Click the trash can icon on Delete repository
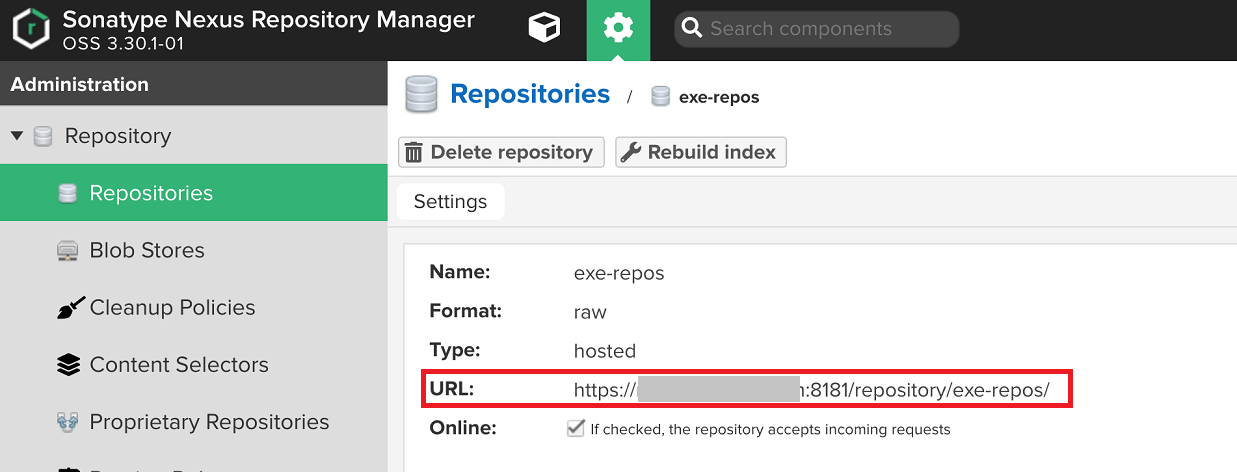 coord(414,152)
